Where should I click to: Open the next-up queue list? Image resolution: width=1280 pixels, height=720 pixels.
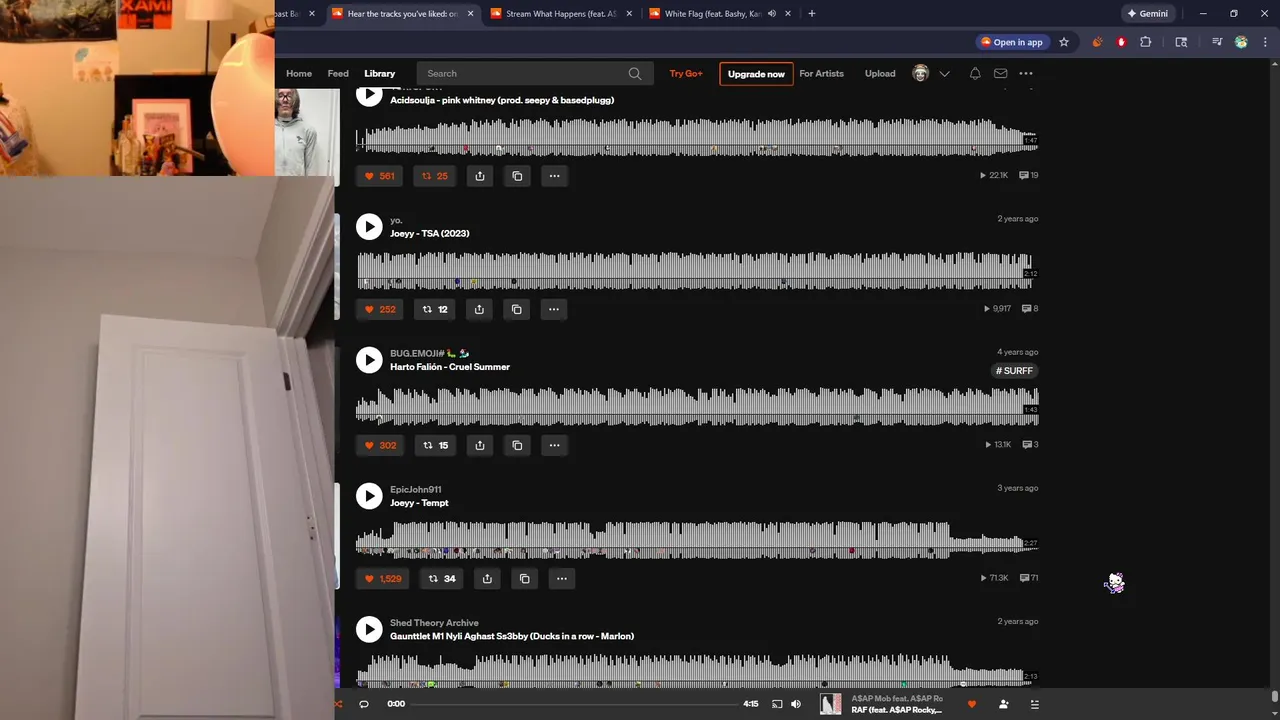[1035, 704]
